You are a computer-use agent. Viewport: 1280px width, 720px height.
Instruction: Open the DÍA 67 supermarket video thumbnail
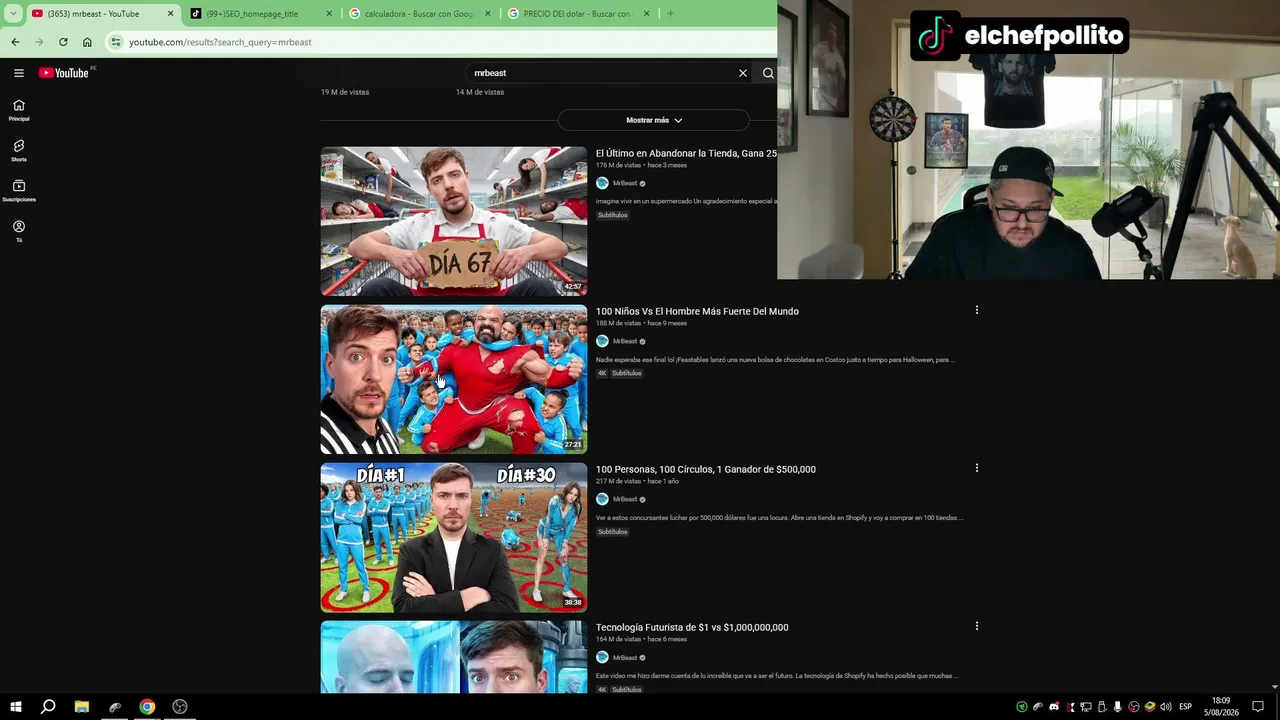click(454, 221)
